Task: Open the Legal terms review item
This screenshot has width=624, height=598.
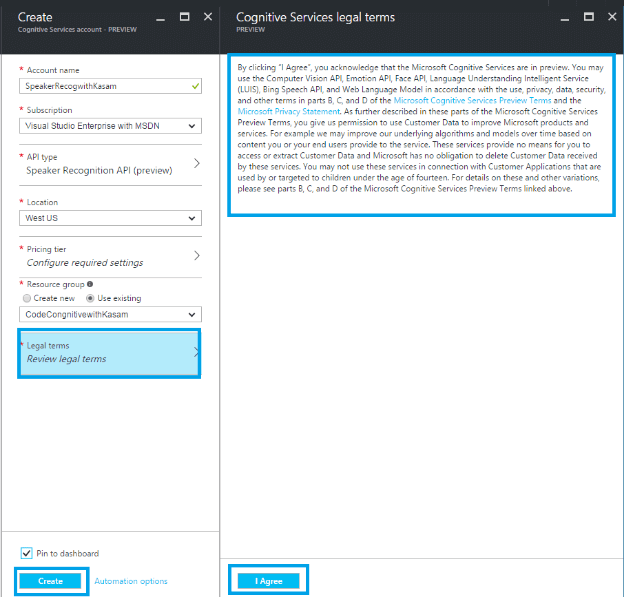Action: click(x=108, y=352)
